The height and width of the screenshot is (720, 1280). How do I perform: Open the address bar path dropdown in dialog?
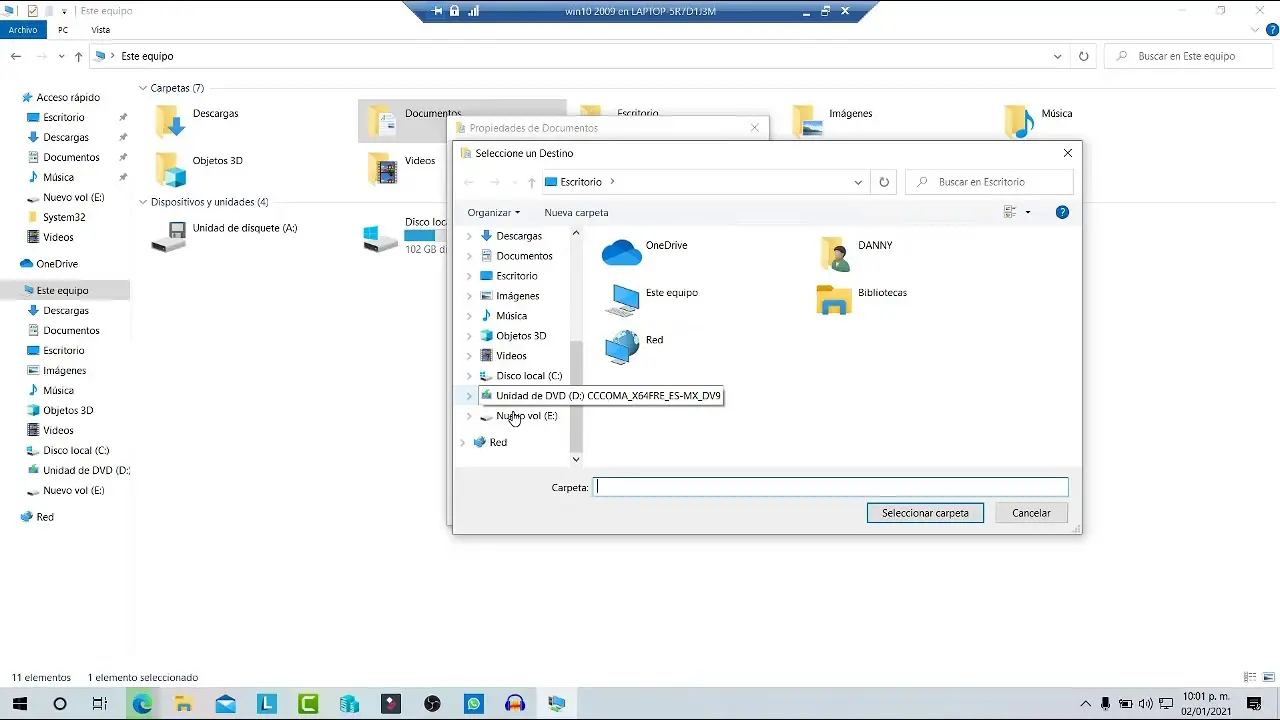pos(858,182)
